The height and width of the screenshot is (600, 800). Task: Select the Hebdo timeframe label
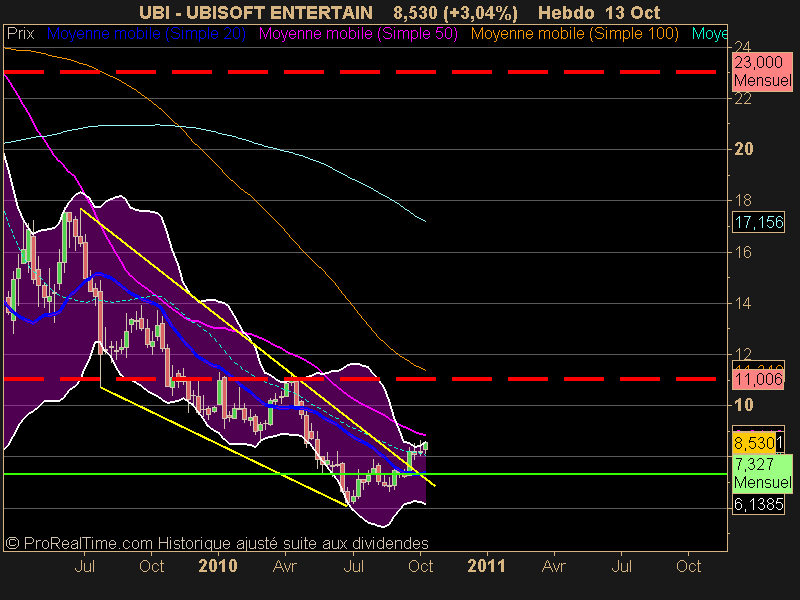(x=566, y=13)
